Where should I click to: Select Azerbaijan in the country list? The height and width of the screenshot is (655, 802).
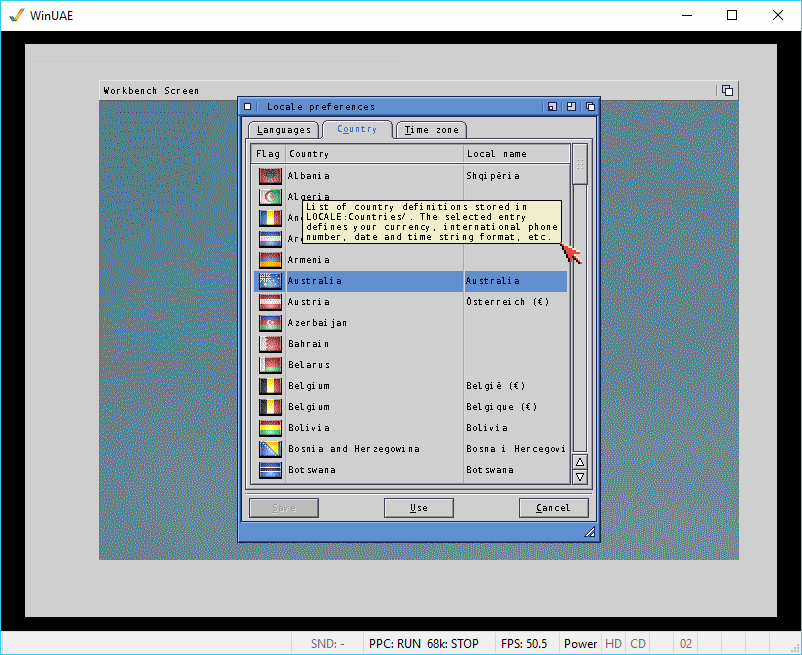pyautogui.click(x=411, y=323)
